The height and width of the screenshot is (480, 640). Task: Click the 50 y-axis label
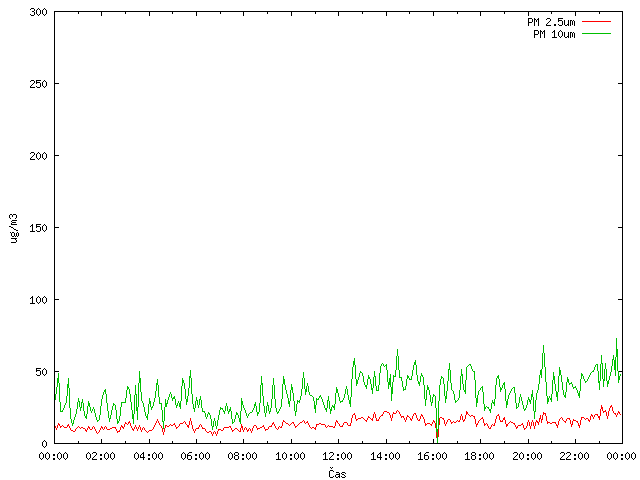click(41, 372)
